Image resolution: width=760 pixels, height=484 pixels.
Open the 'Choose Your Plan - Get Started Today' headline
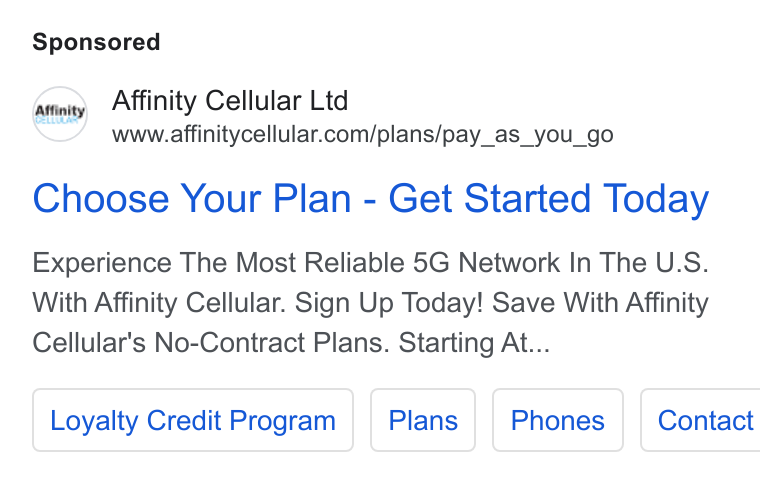coord(371,199)
